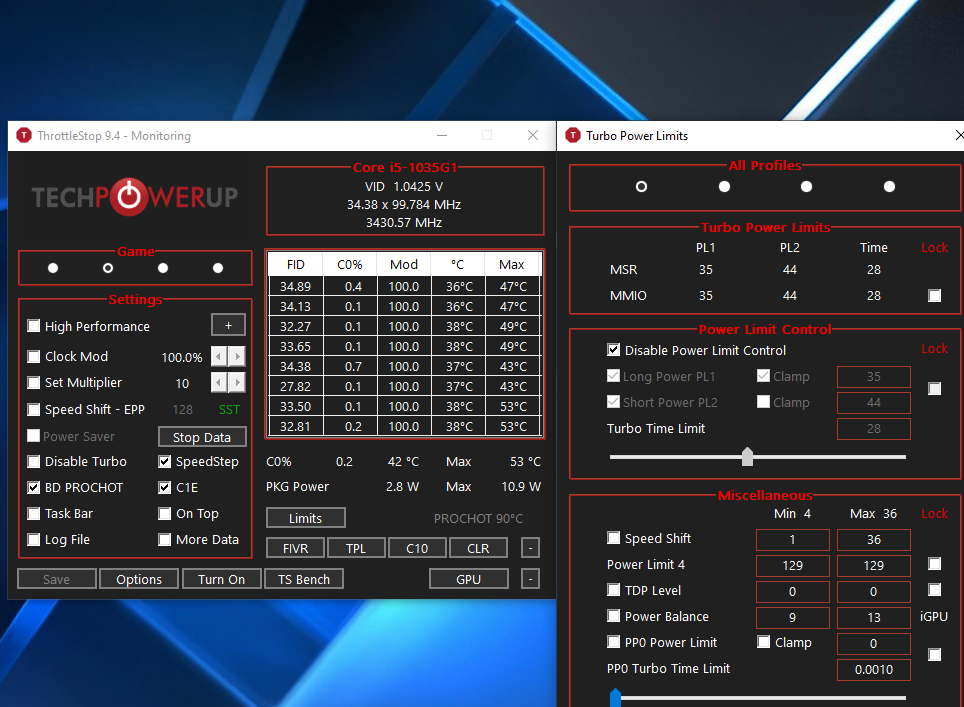Screen dimensions: 964x707
Task: Enable the Power Balance checkbox
Action: coord(614,616)
